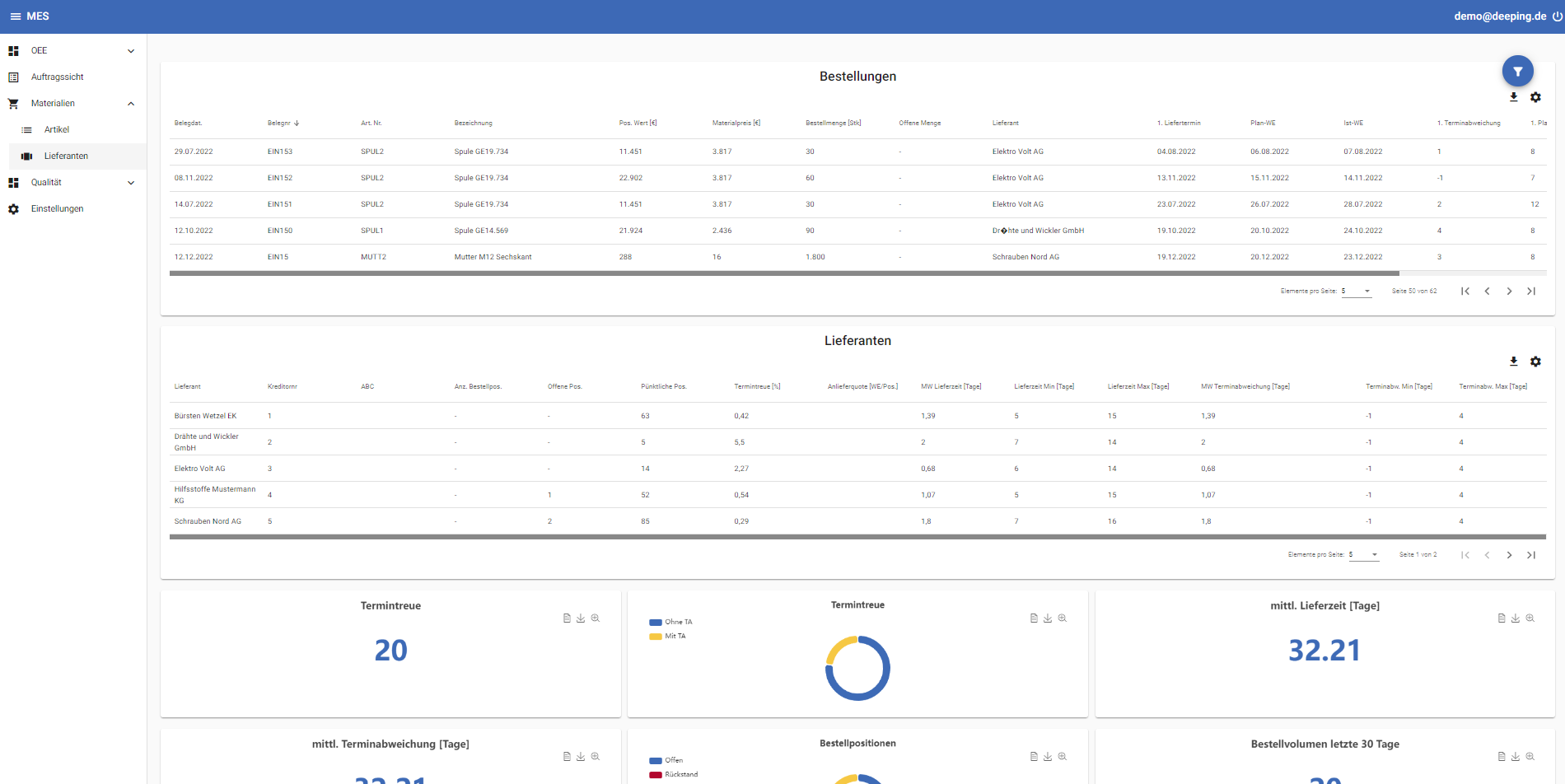Open the filter panel via blue filter icon
The height and width of the screenshot is (784, 1565).
1518,71
